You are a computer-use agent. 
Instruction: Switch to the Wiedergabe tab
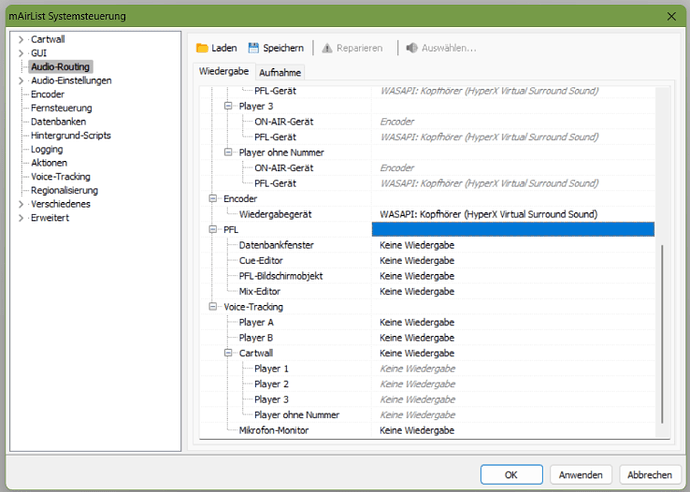(x=224, y=71)
